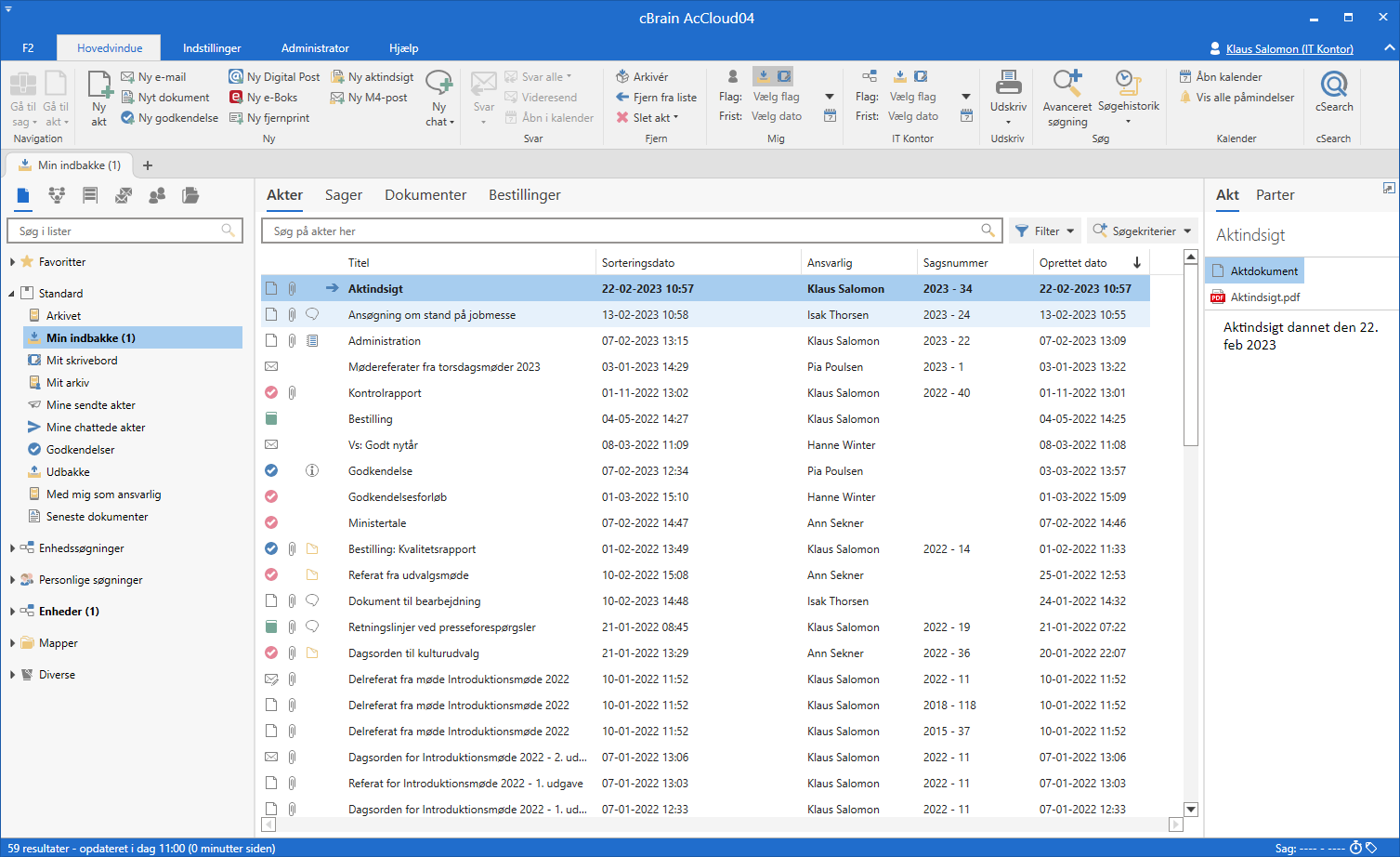Expand the Enheder (1) node

pos(12,612)
